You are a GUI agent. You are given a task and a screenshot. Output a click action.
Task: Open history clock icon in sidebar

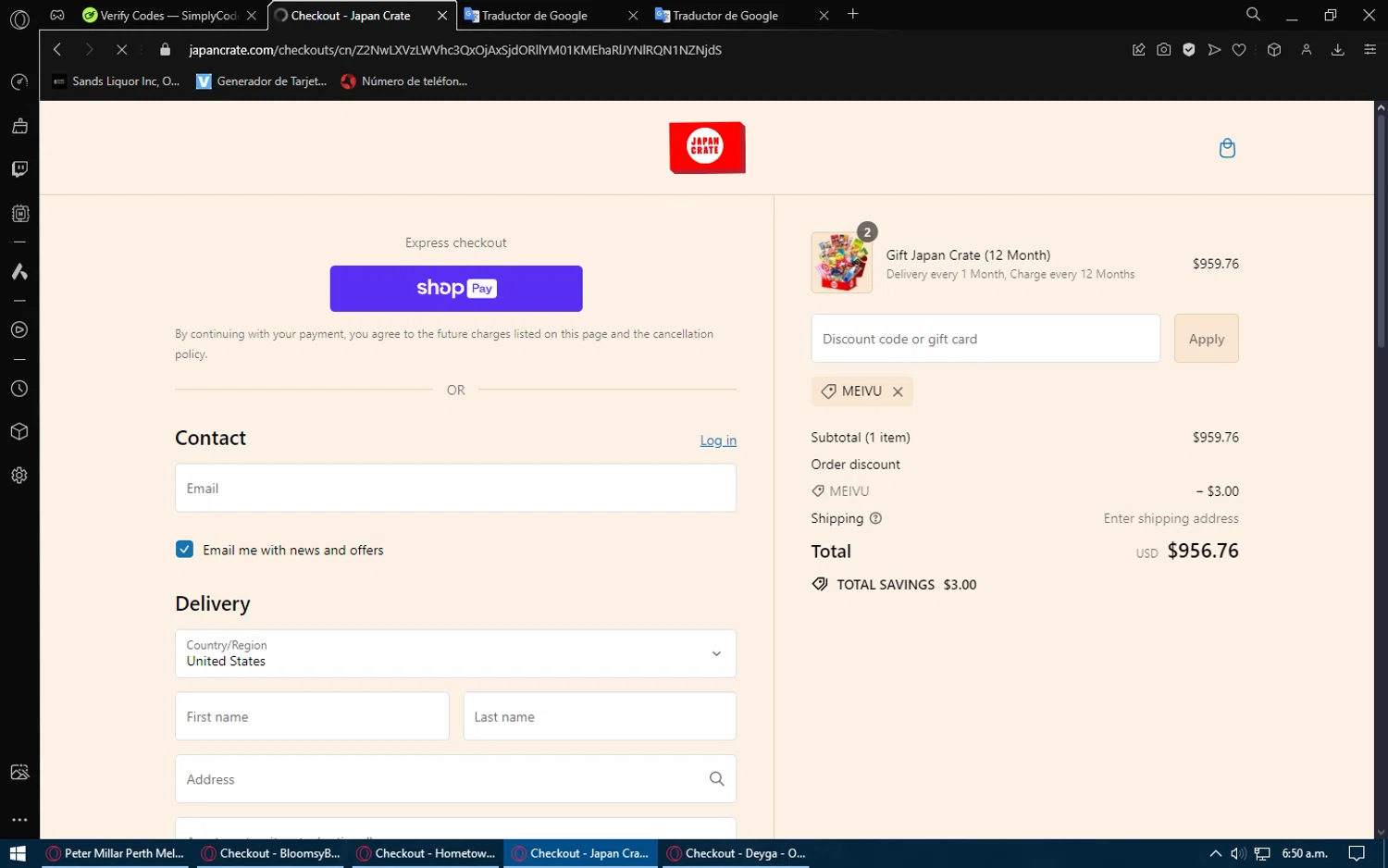[x=19, y=390]
